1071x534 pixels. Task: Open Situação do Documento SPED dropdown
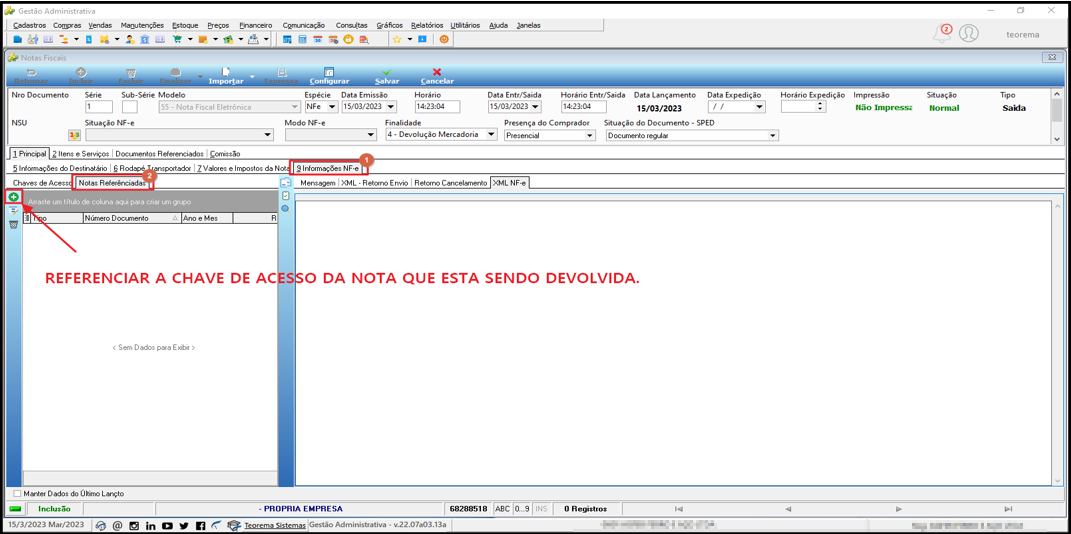point(773,135)
